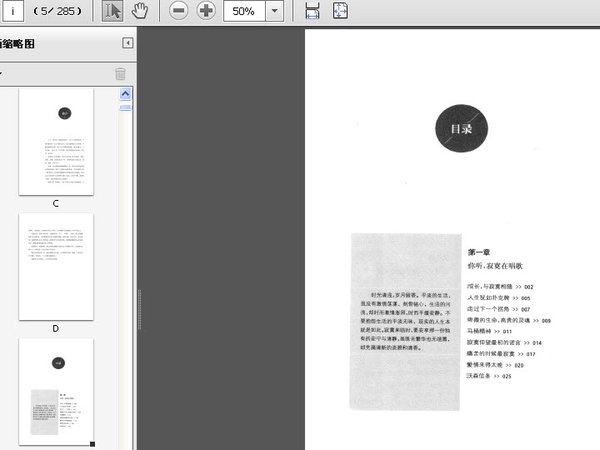The height and width of the screenshot is (450, 600).
Task: Open the zoom percentage dropdown arrow
Action: (275, 11)
